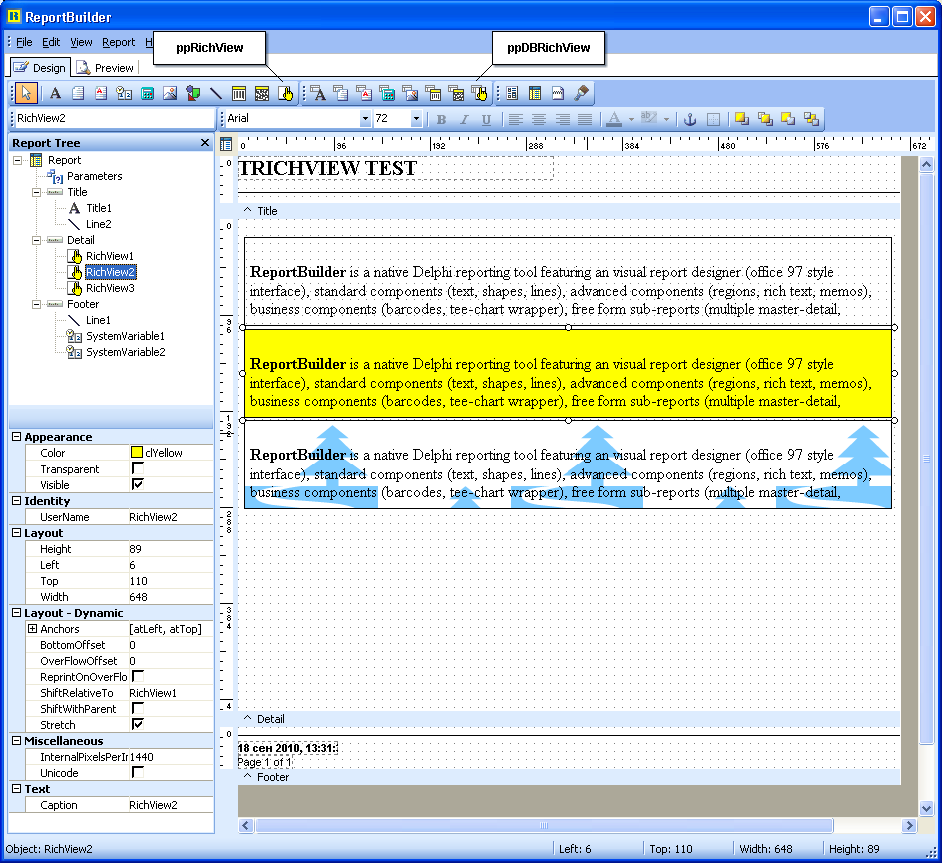Select the Label component tool

pos(56,93)
